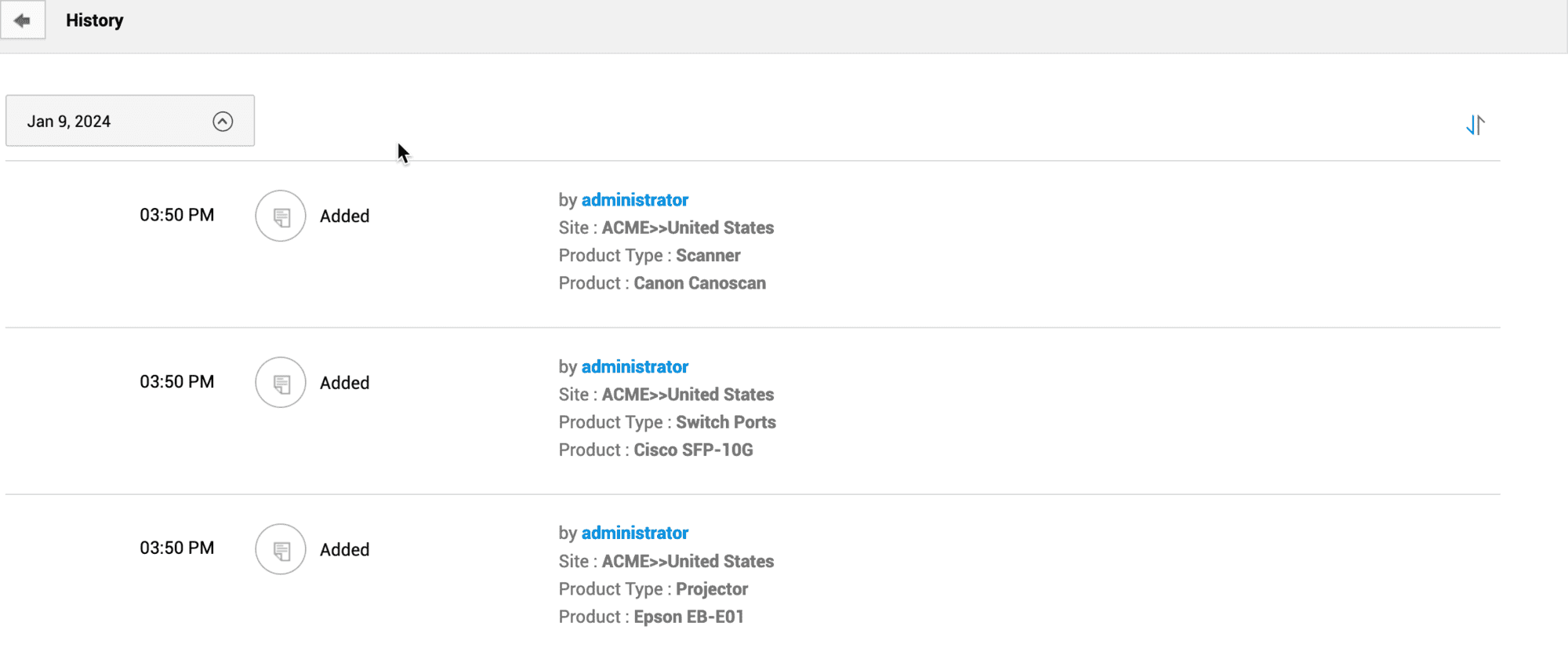Click the Added label for Epson EB-E01
This screenshot has width=1568, height=670.
[344, 550]
